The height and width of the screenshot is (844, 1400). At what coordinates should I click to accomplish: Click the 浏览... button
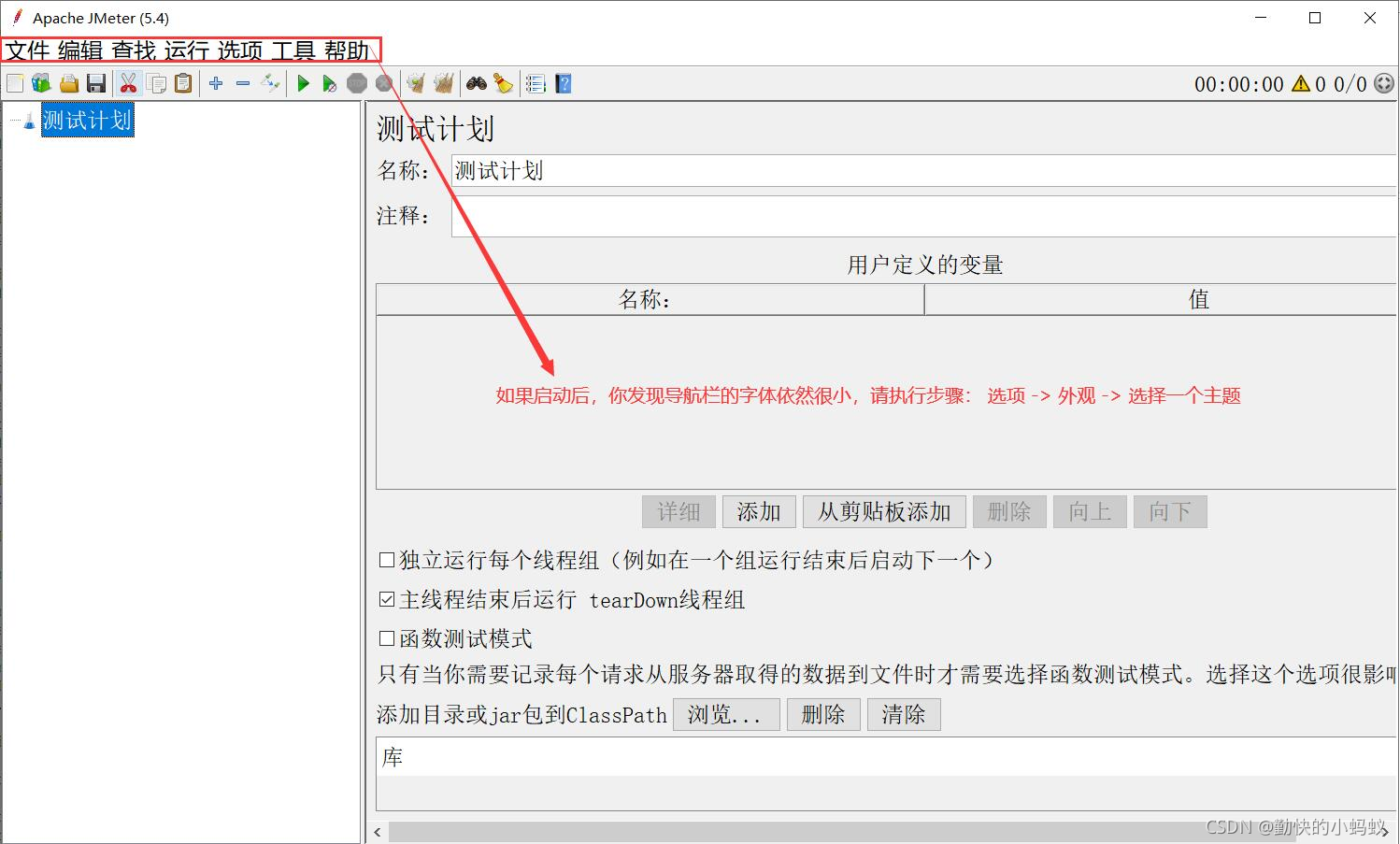click(726, 714)
